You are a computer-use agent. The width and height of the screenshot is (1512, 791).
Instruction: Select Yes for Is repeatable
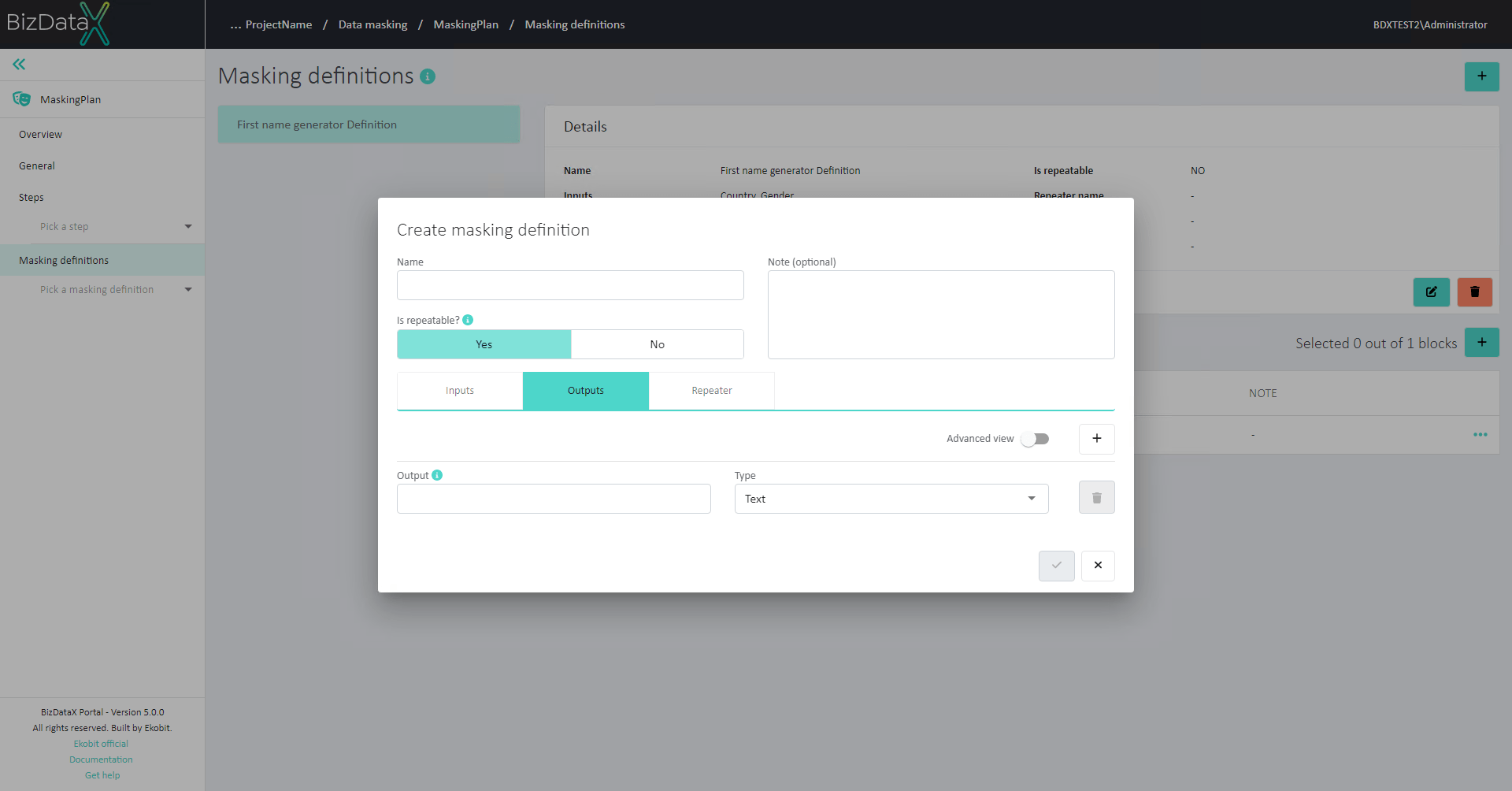(484, 344)
